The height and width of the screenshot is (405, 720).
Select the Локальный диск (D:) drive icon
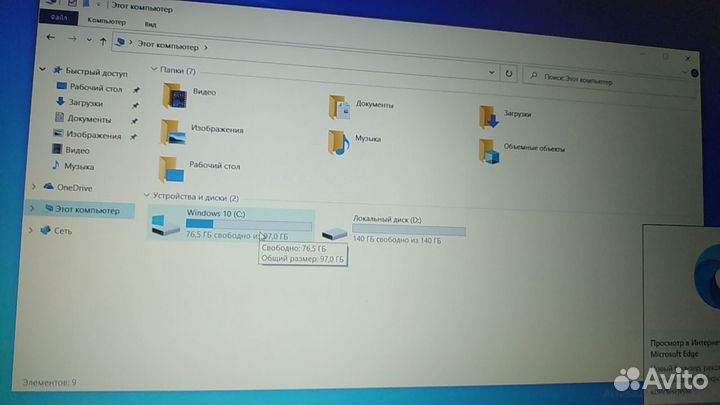pos(334,233)
